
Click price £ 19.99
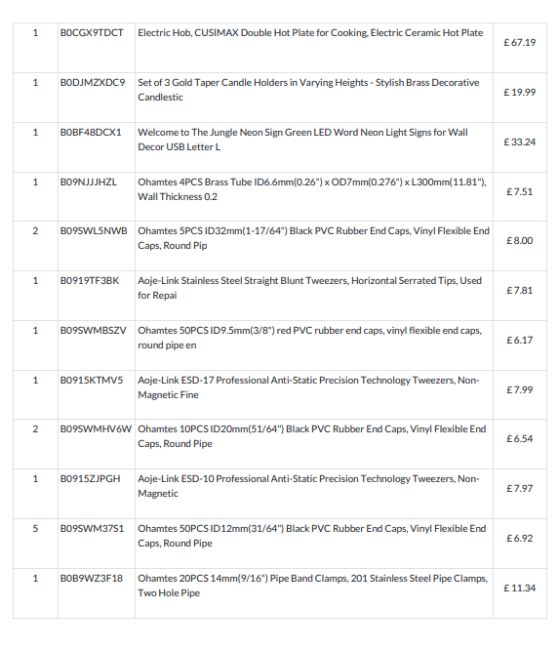520,92
